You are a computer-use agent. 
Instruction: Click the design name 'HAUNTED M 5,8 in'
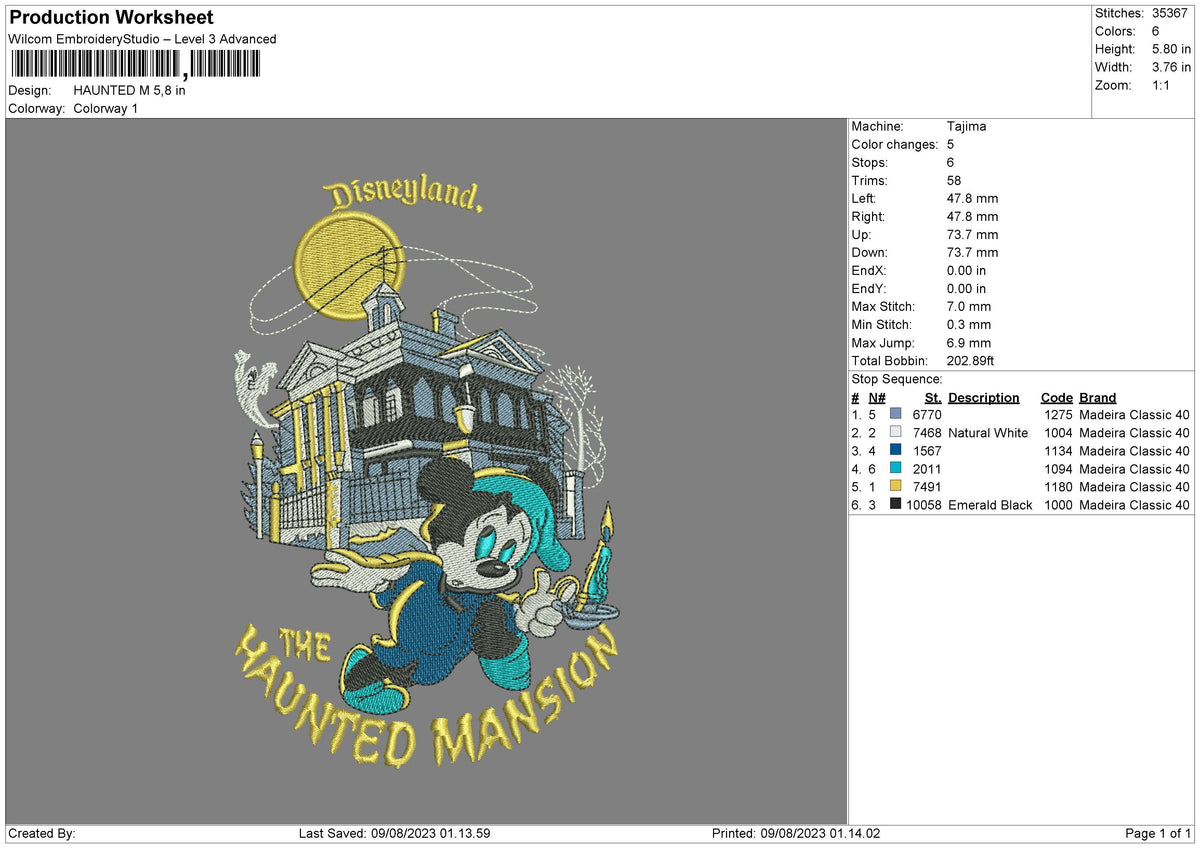pos(129,90)
